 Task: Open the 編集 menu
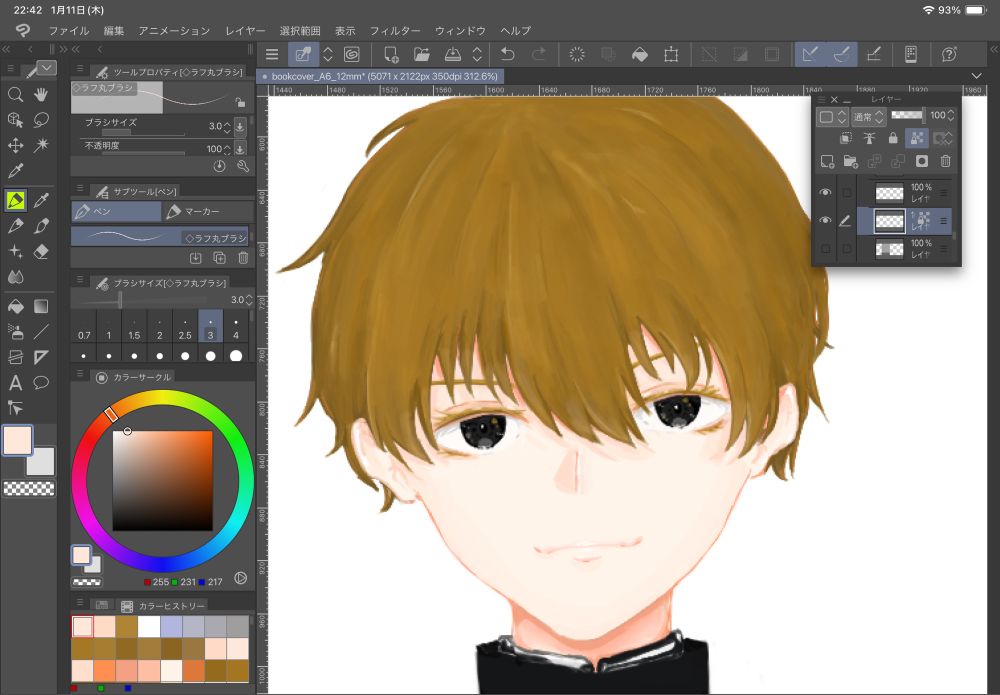(x=114, y=31)
